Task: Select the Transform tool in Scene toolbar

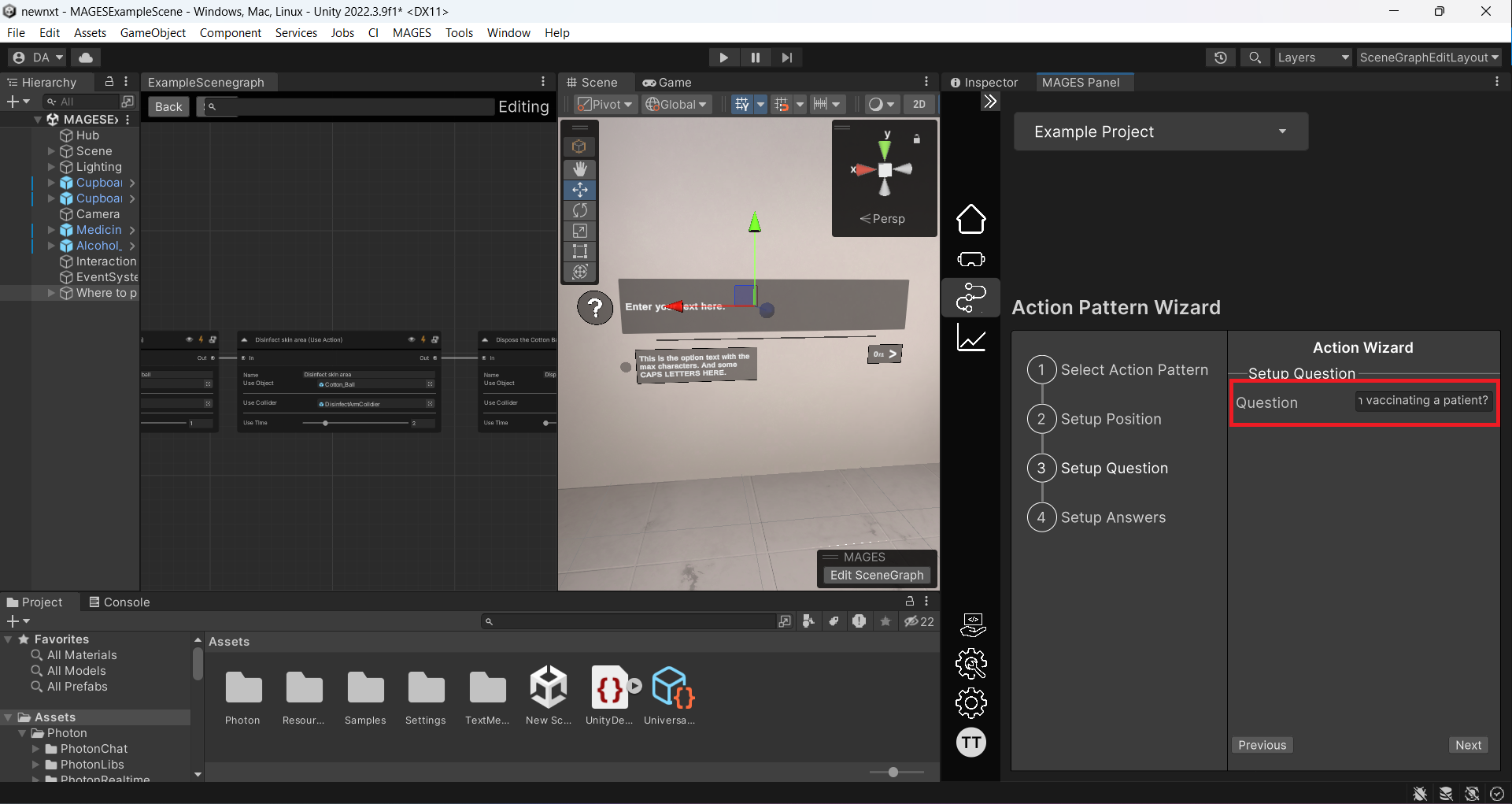Action: point(580,272)
